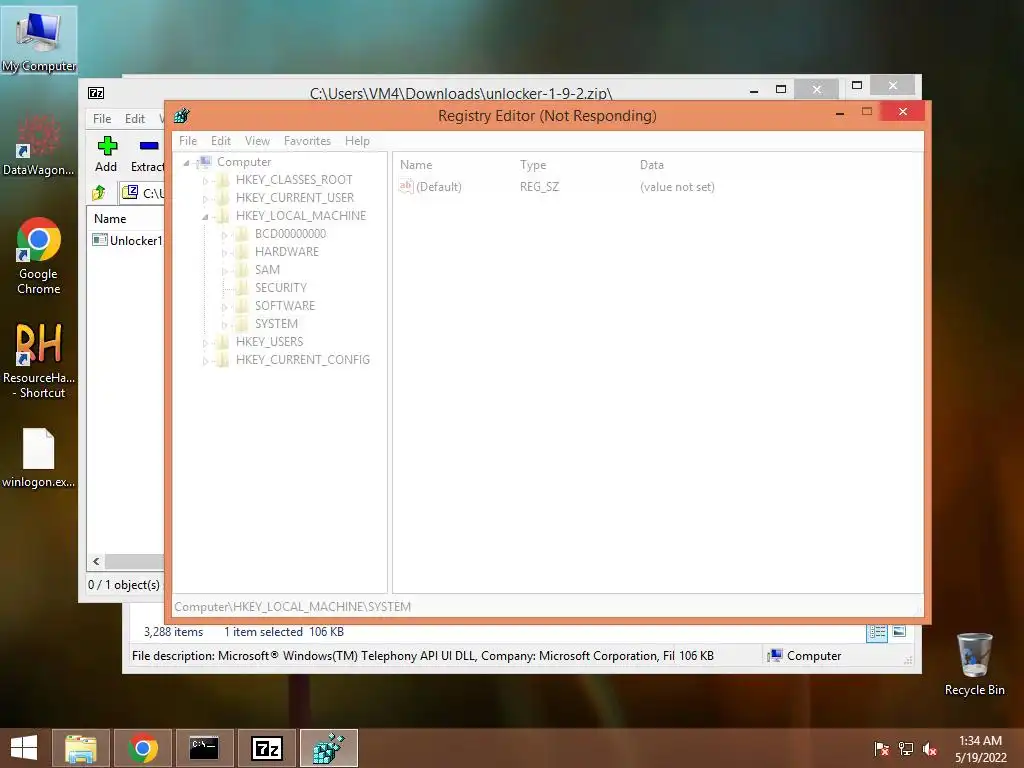Click the 7-Zip up-folder icon
The width and height of the screenshot is (1024, 768).
coord(99,193)
